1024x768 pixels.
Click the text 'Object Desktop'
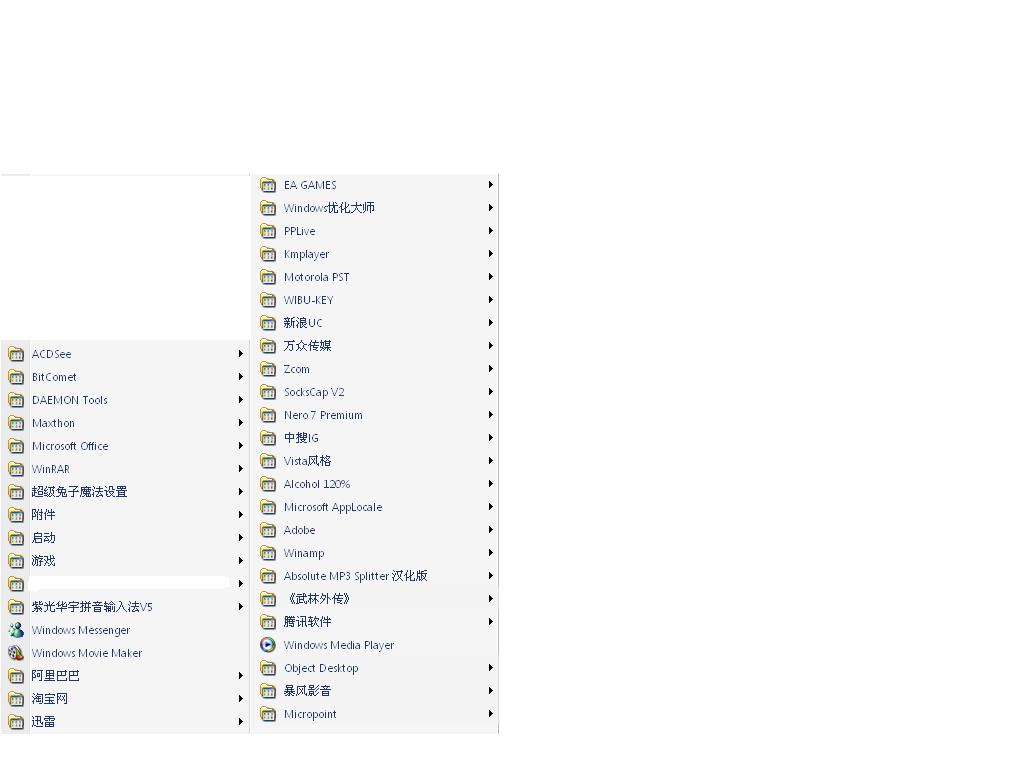[x=321, y=668]
